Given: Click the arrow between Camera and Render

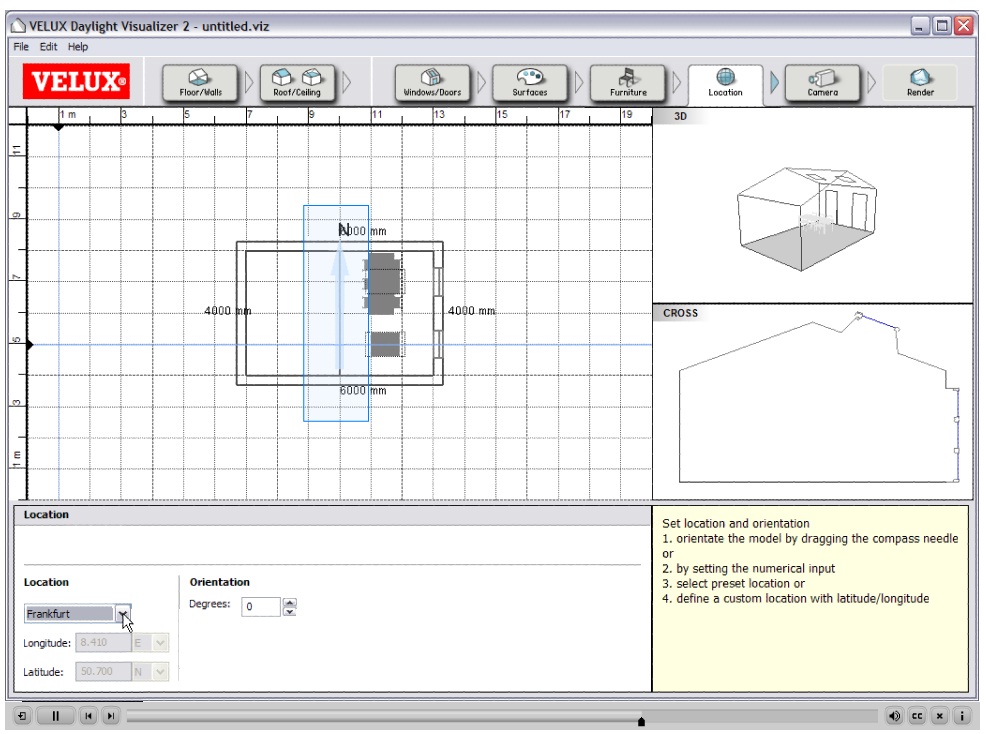Looking at the screenshot, I should (872, 83).
